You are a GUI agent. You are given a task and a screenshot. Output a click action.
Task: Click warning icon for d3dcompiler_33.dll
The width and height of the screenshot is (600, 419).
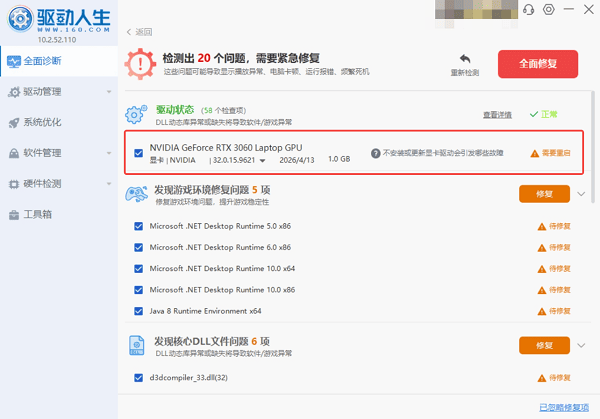coord(542,378)
